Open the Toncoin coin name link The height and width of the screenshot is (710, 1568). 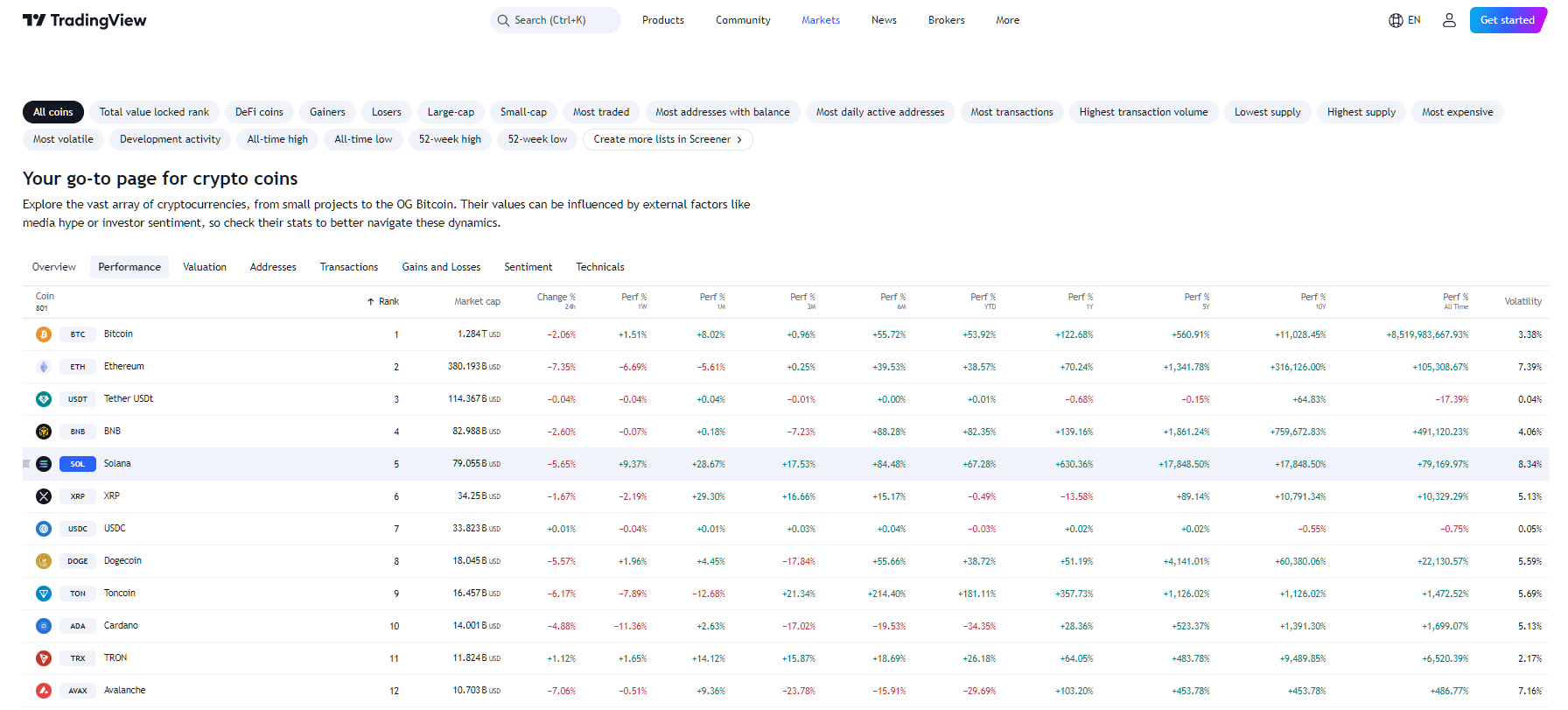[120, 594]
